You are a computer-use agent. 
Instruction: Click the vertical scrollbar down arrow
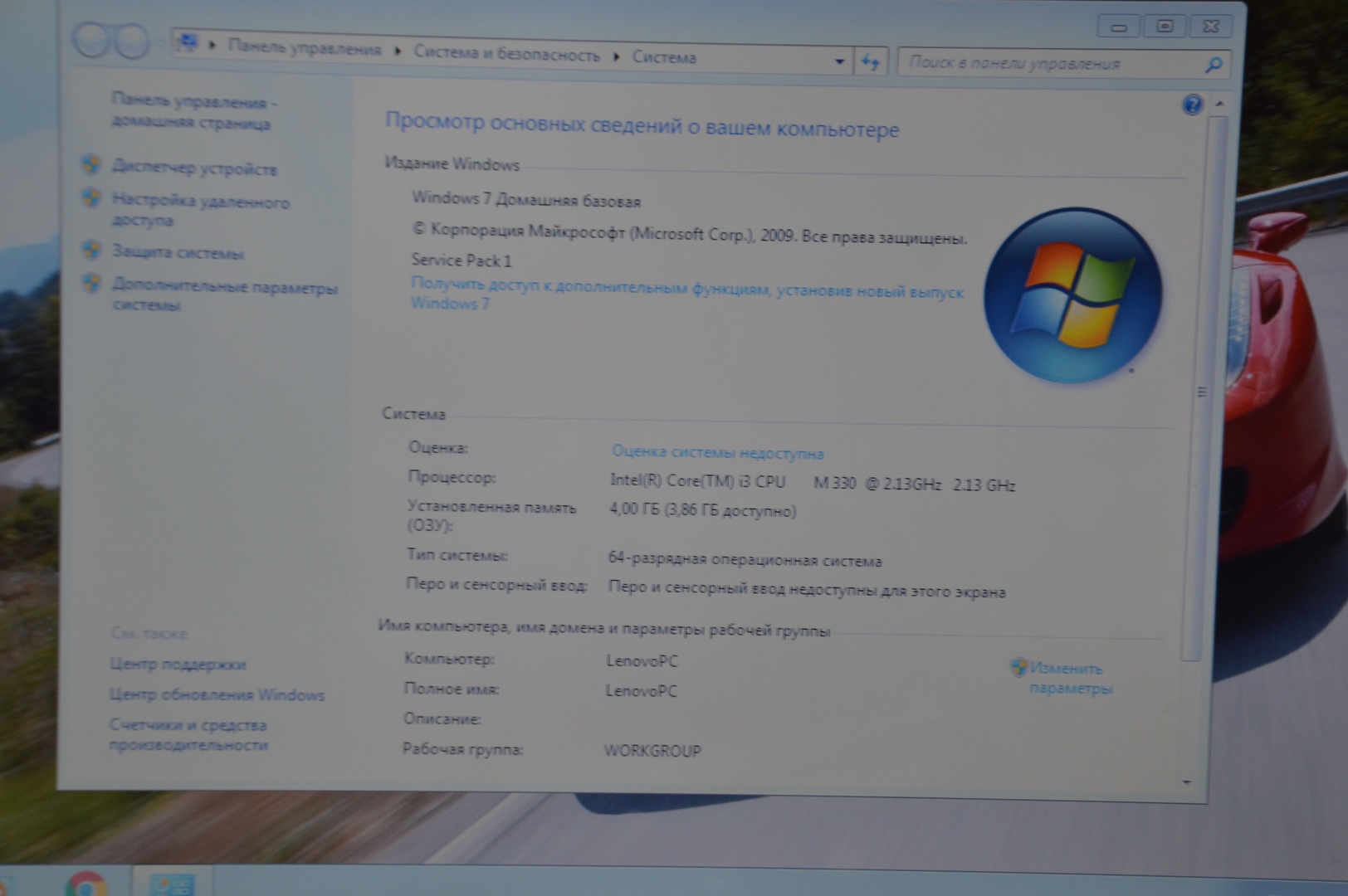(1187, 782)
